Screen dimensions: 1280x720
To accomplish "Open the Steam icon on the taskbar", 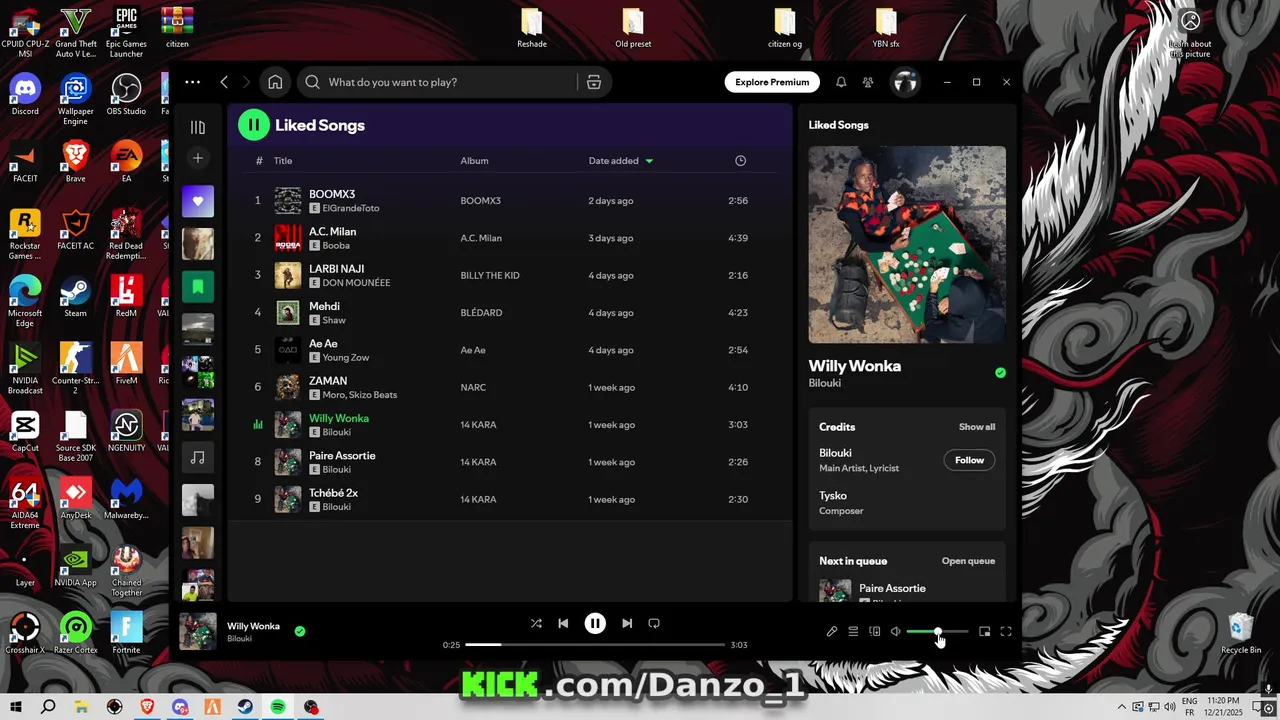I will [245, 707].
